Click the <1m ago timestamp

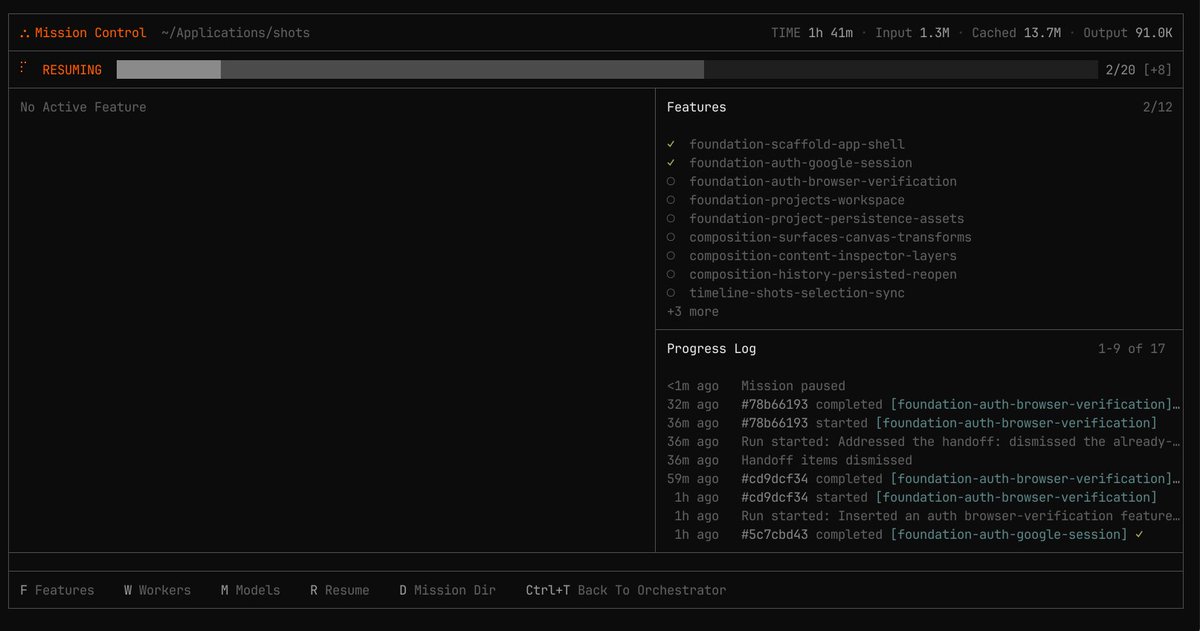click(x=693, y=386)
